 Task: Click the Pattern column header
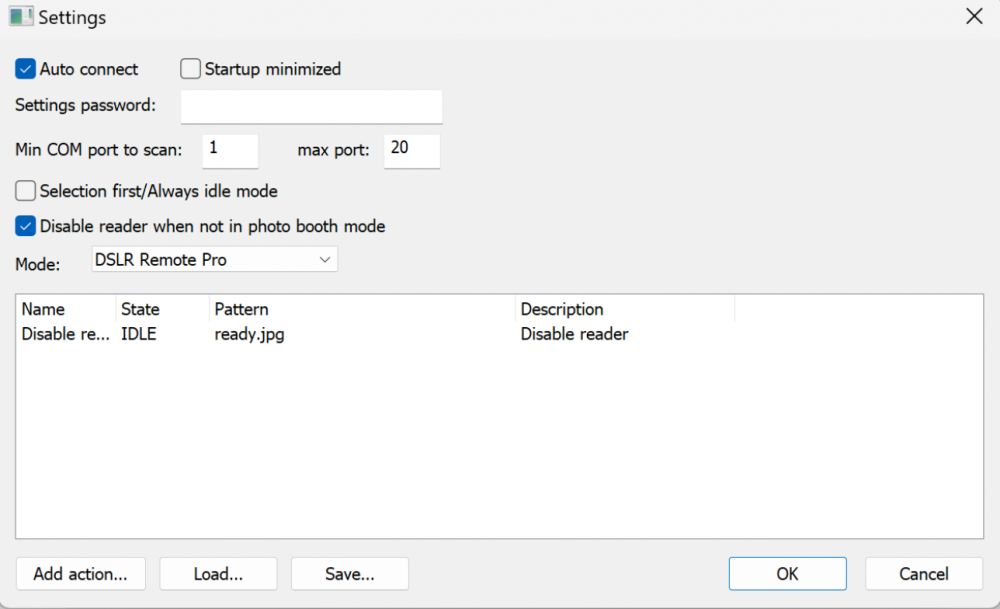coord(362,309)
